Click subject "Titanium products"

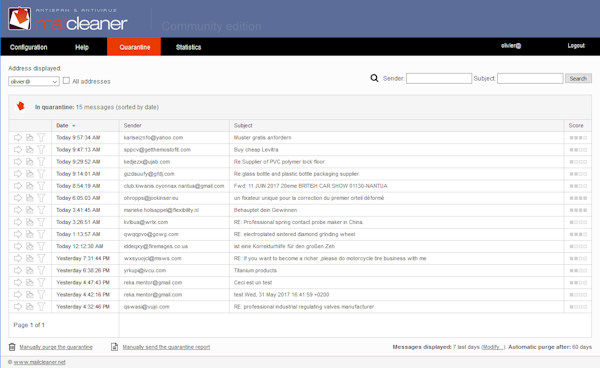tap(255, 270)
